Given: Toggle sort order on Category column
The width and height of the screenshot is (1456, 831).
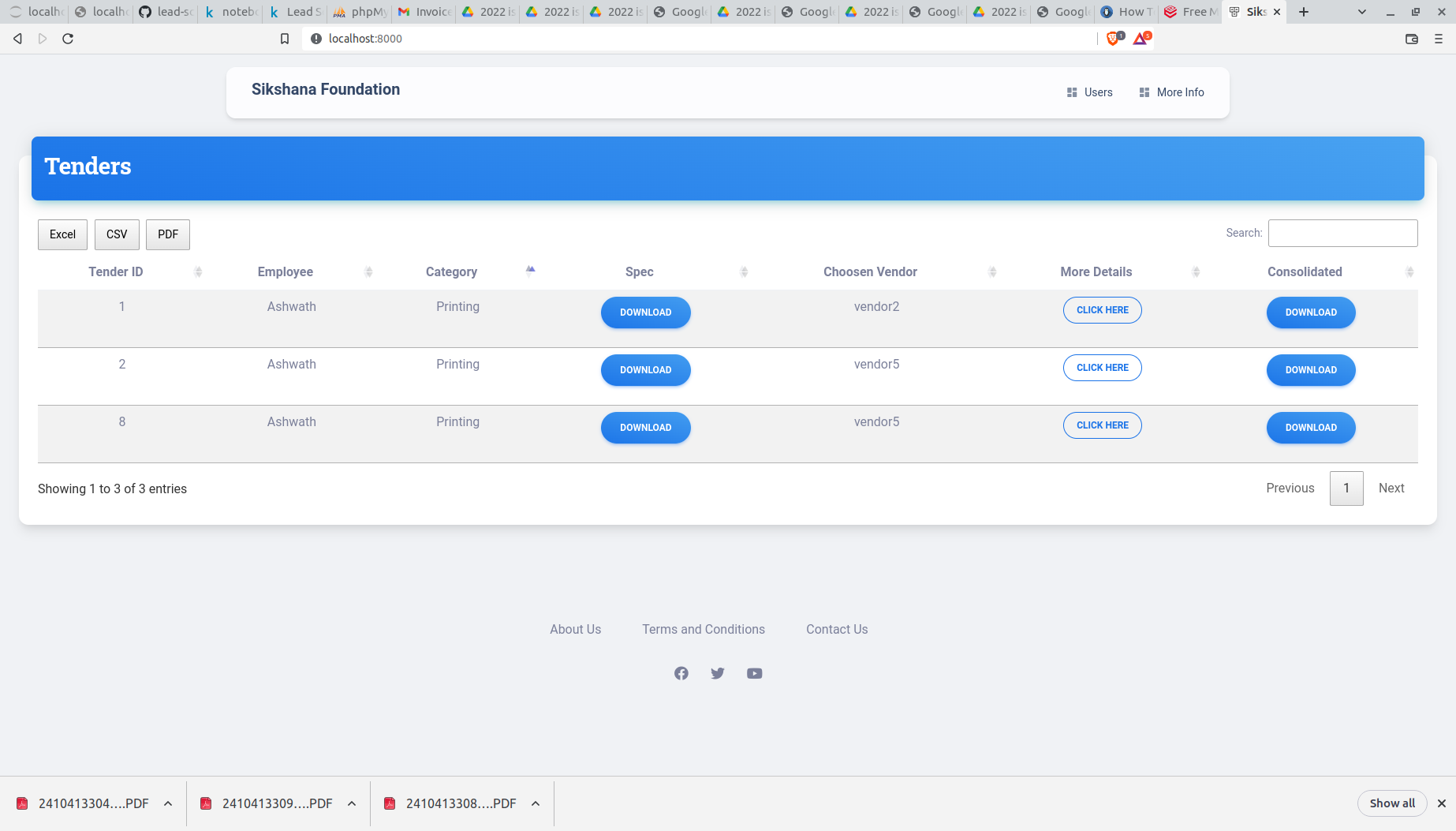Looking at the screenshot, I should pyautogui.click(x=451, y=271).
